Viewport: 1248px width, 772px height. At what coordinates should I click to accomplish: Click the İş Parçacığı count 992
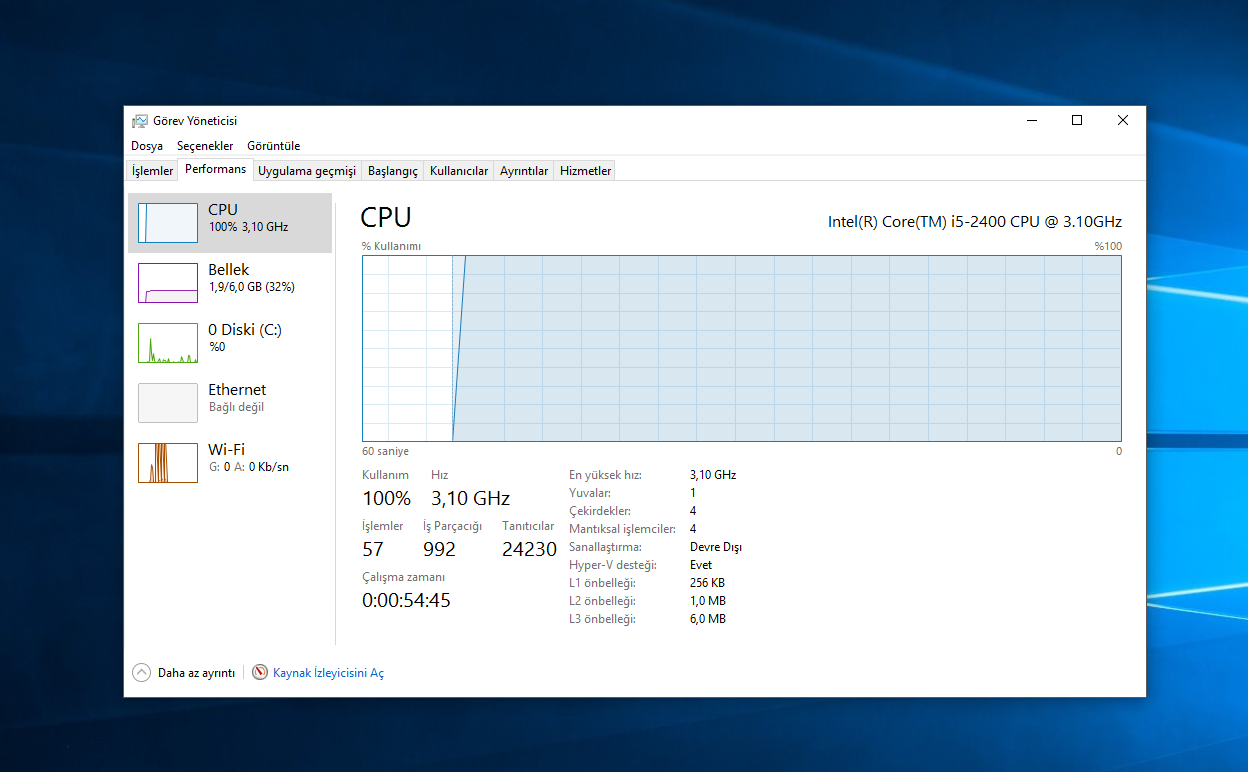pos(439,549)
